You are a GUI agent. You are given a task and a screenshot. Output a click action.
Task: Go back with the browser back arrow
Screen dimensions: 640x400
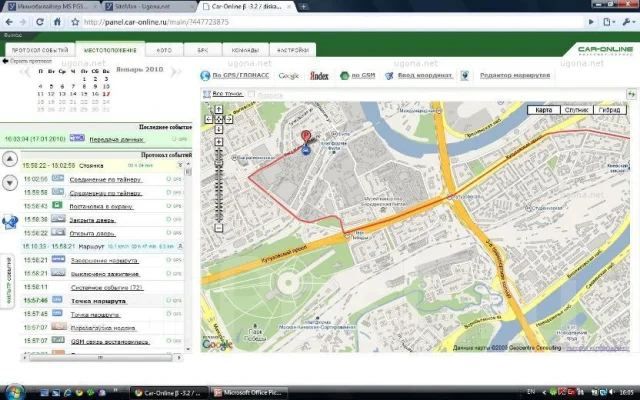[x=9, y=22]
